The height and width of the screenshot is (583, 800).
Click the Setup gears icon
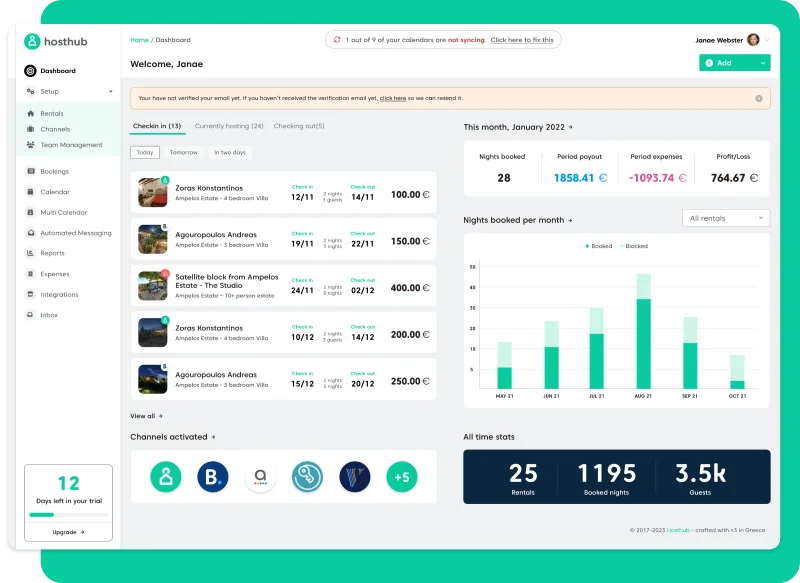pos(30,91)
